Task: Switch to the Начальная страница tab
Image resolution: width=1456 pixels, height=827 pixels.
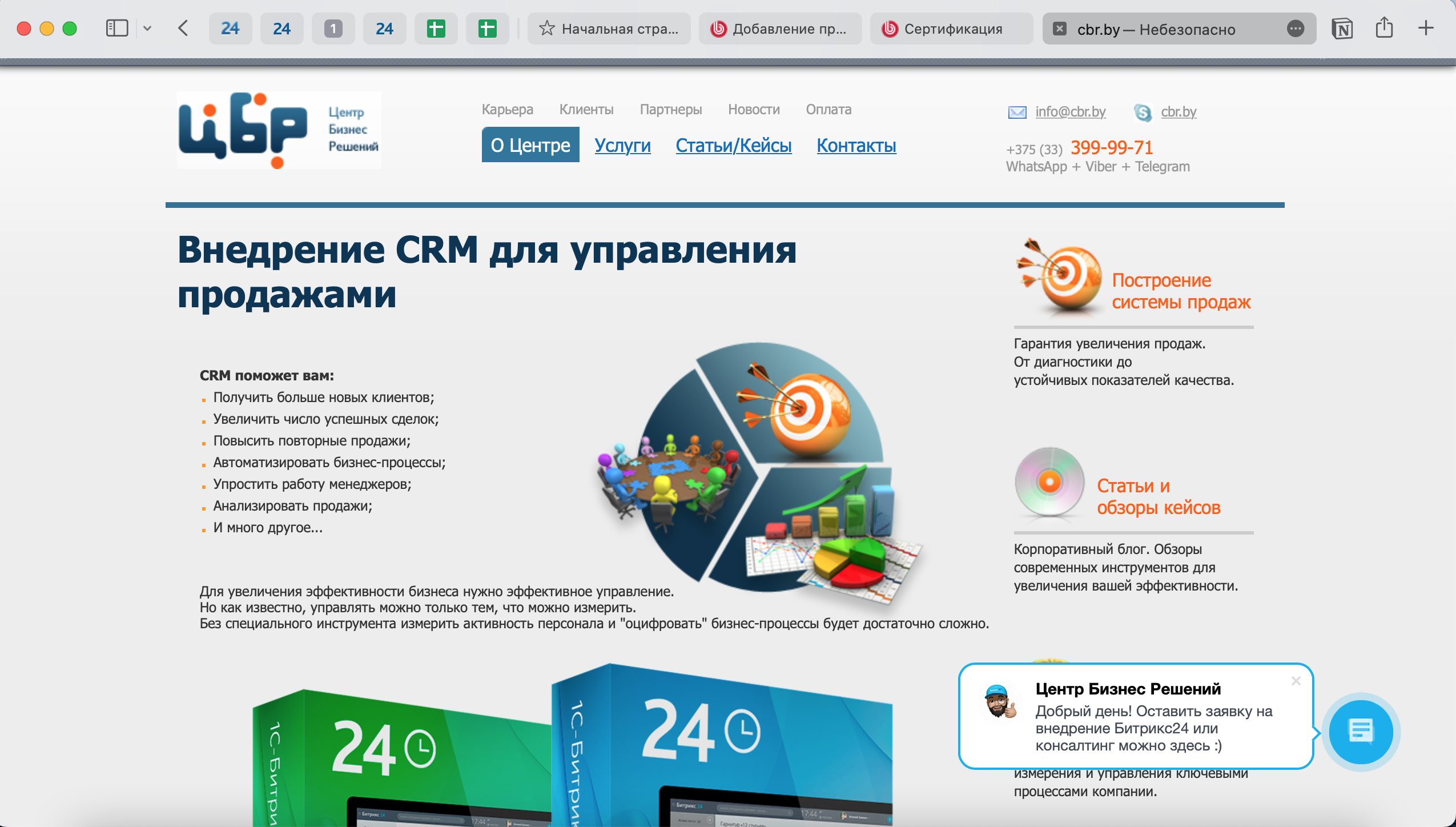Action: [x=609, y=29]
